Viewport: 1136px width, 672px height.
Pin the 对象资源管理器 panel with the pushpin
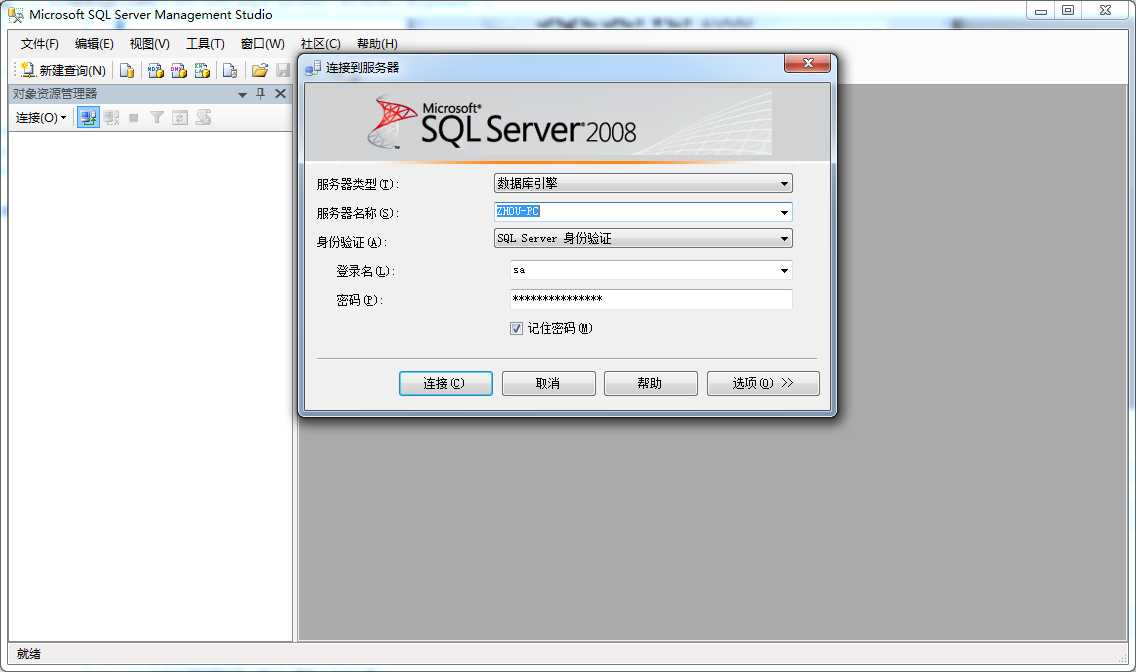[x=261, y=93]
